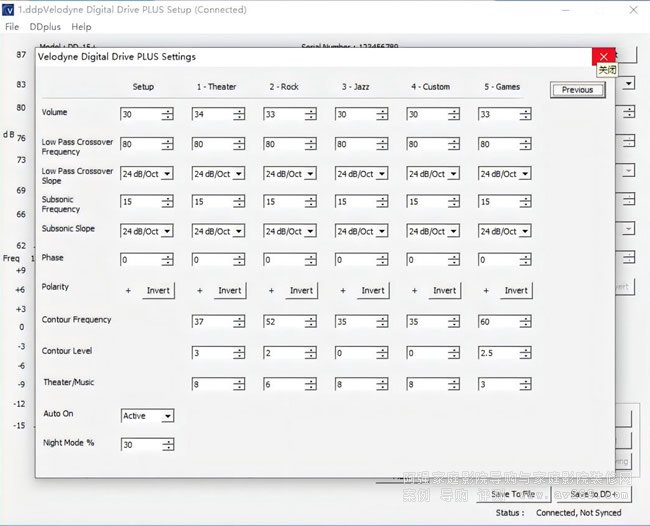Invert polarity for the Setup column
This screenshot has width=650, height=526.
(x=158, y=291)
